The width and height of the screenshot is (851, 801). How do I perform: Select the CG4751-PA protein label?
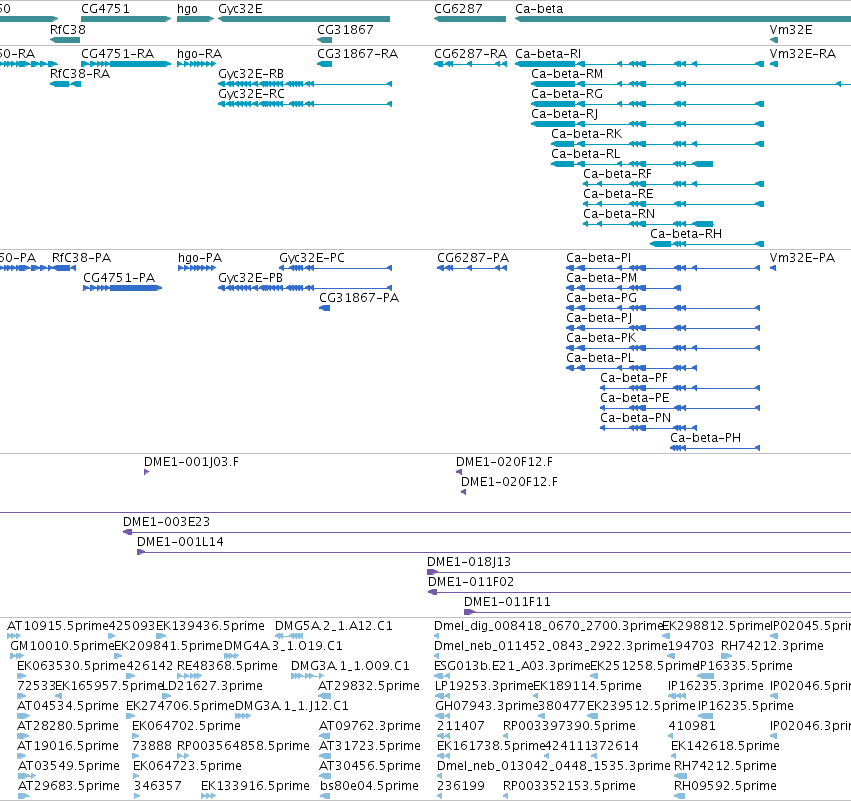point(119,278)
